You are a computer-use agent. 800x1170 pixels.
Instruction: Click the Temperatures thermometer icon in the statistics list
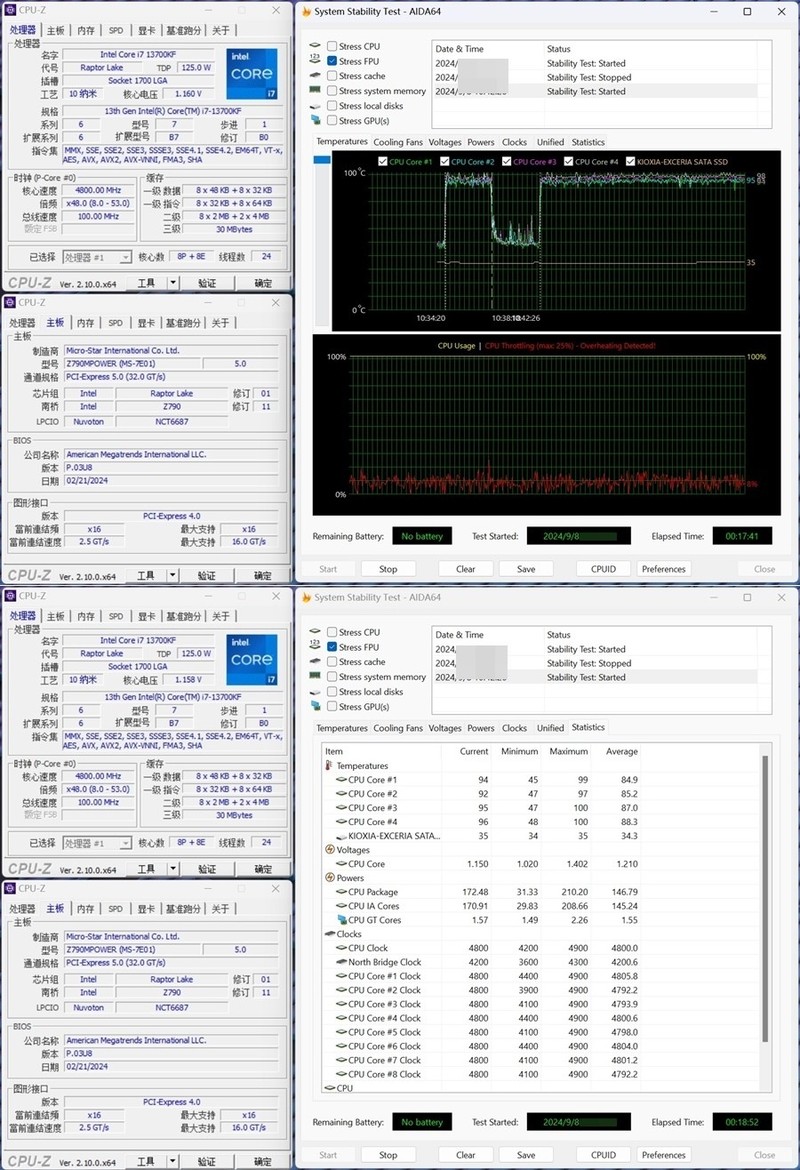pyautogui.click(x=329, y=766)
